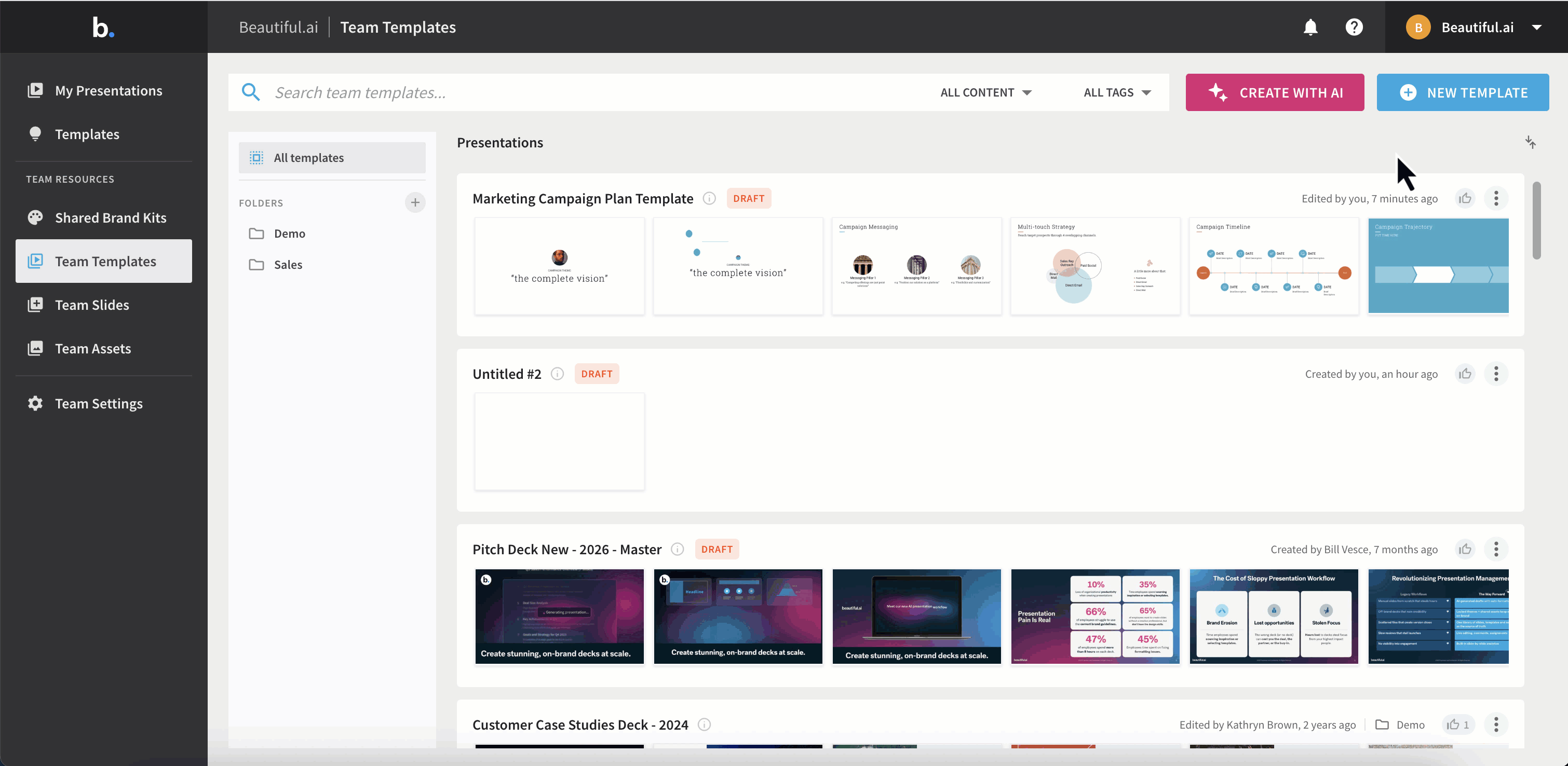Click the Presentation Pain Is Real slide

click(1095, 617)
